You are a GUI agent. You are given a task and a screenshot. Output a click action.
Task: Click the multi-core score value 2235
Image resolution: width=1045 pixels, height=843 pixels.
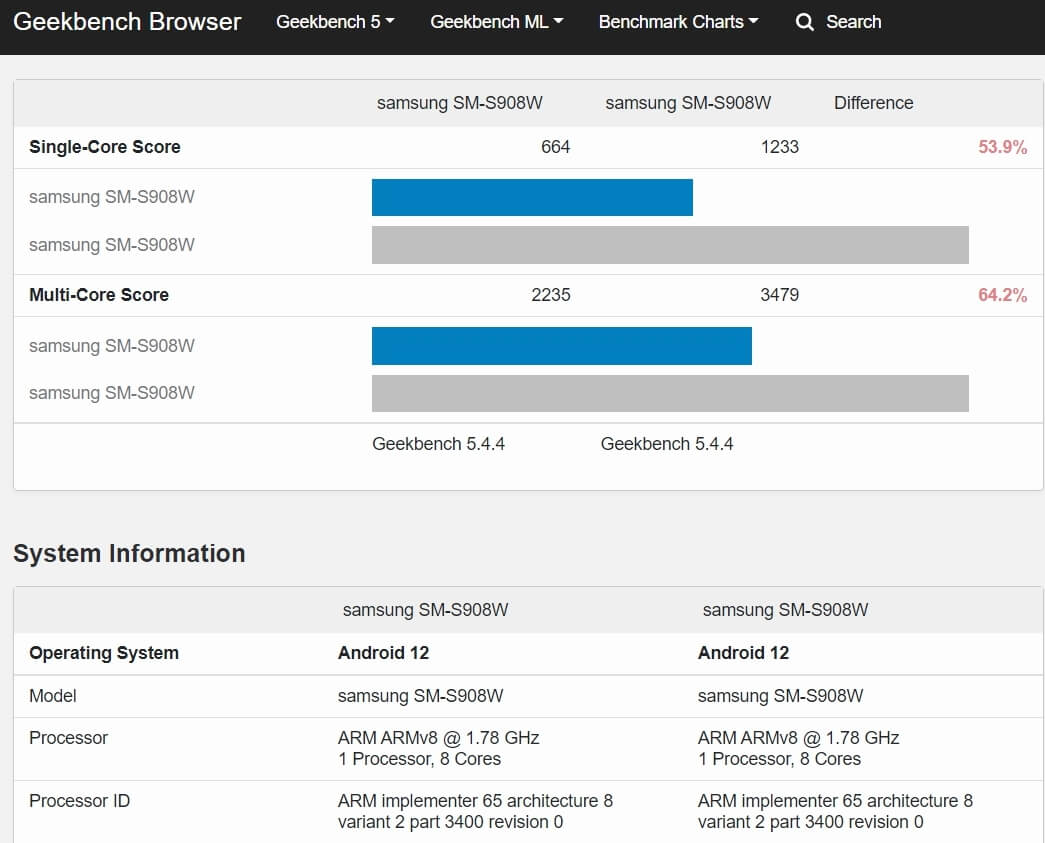pos(550,295)
